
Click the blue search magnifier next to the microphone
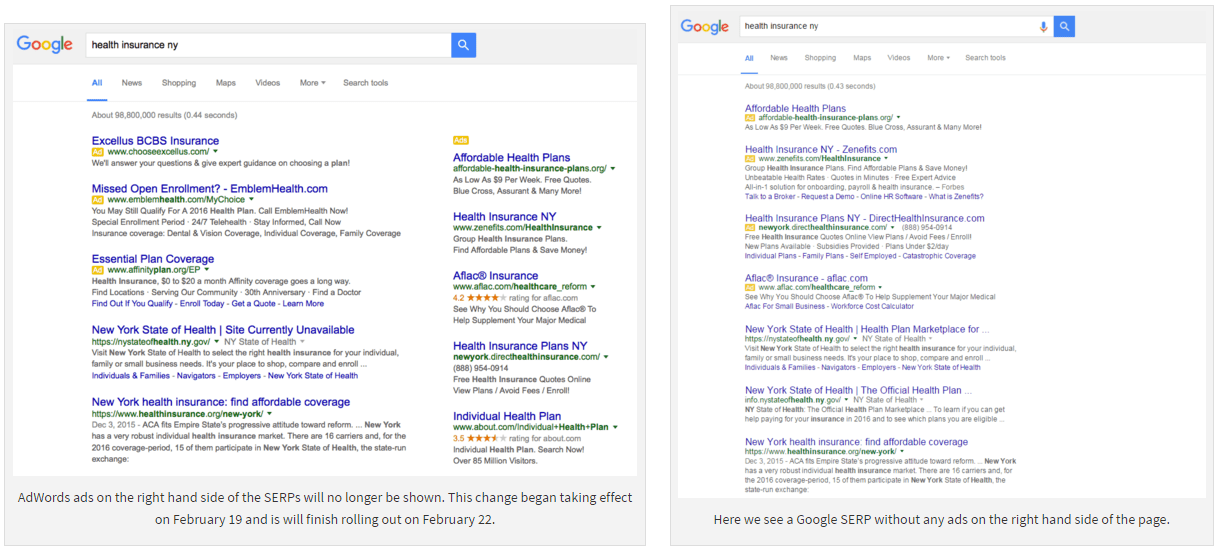[1064, 26]
